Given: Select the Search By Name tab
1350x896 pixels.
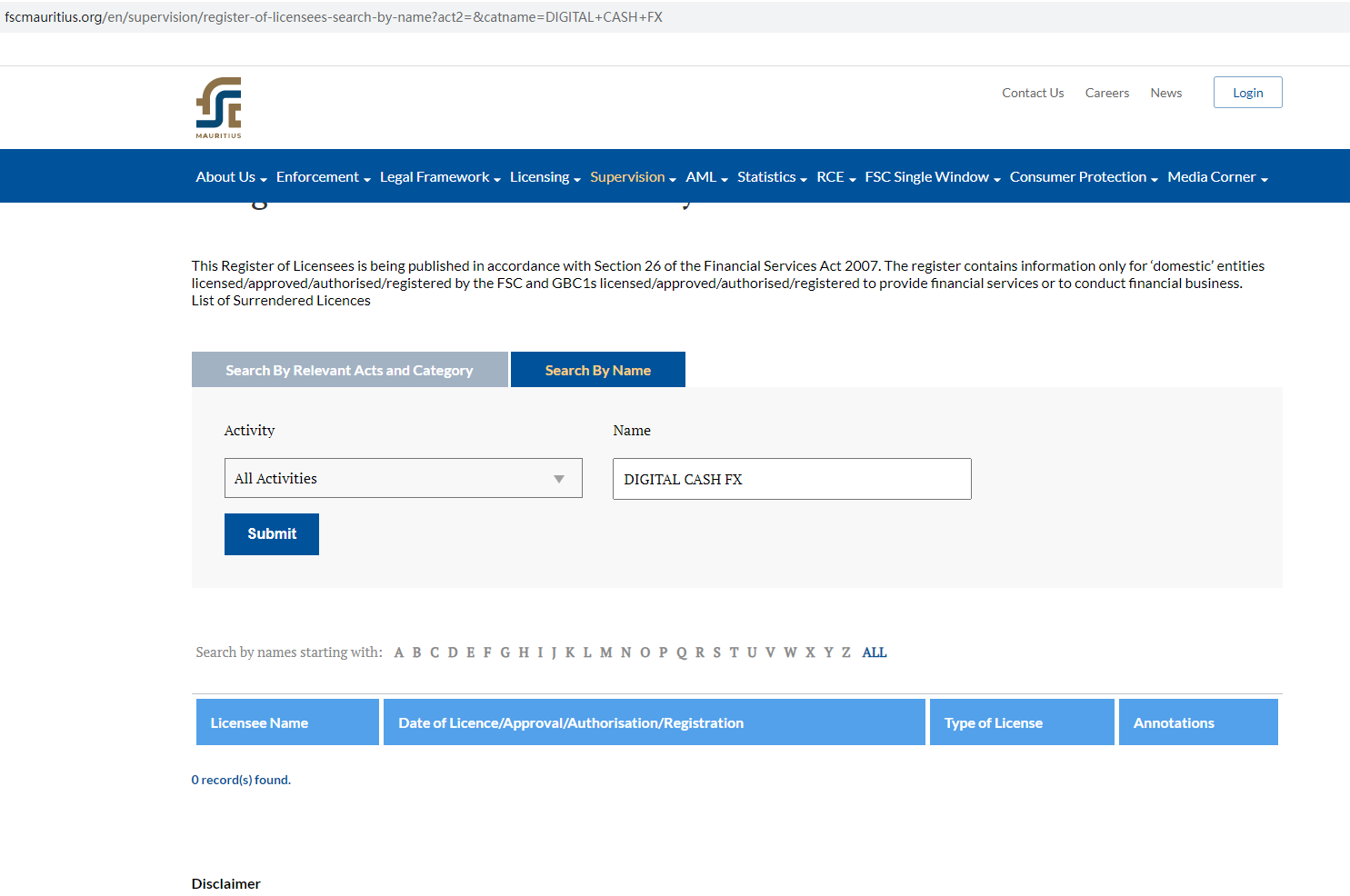Looking at the screenshot, I should click(x=597, y=370).
